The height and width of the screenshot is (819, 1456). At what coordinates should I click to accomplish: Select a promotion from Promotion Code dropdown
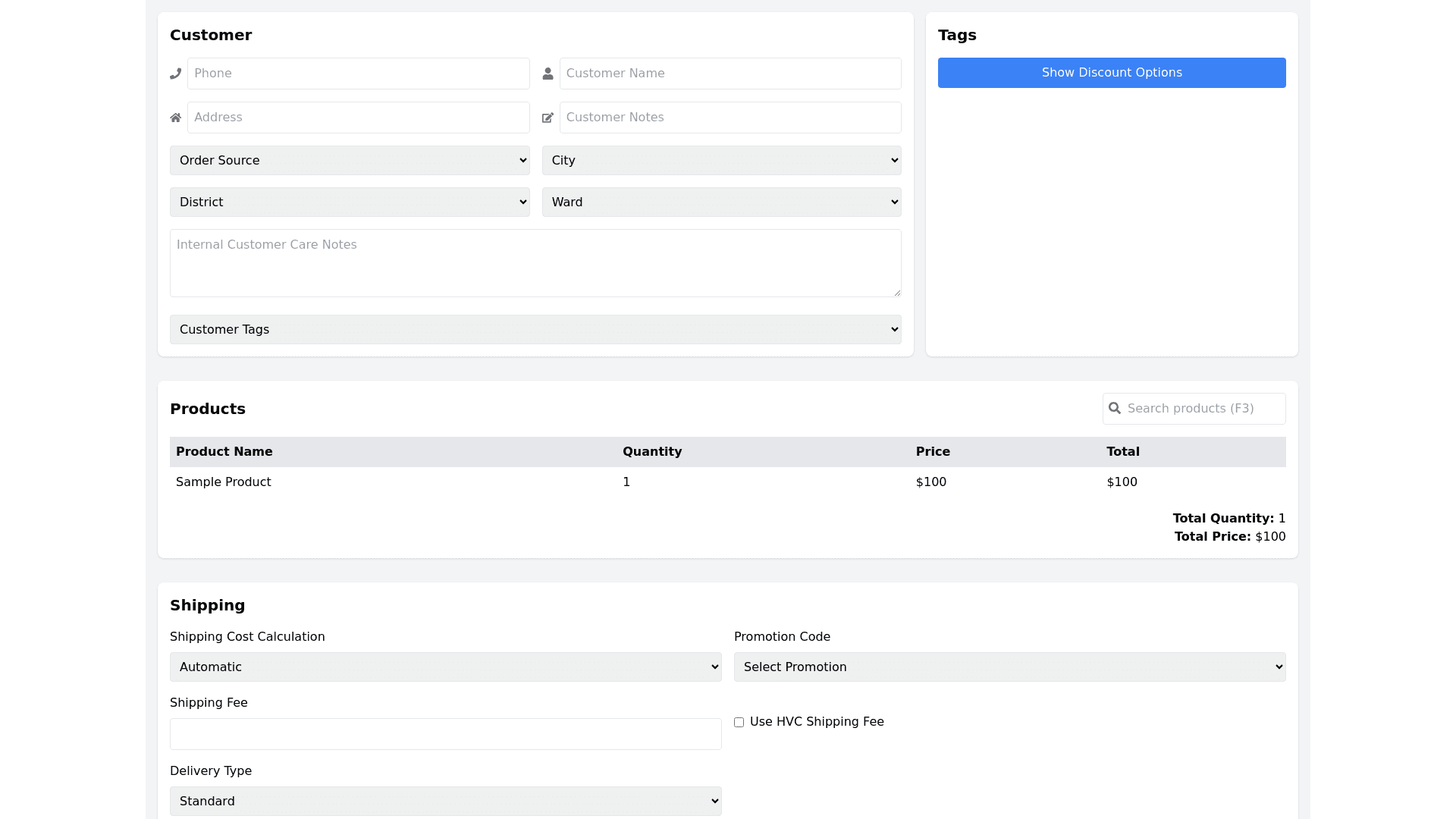pyautogui.click(x=1009, y=667)
